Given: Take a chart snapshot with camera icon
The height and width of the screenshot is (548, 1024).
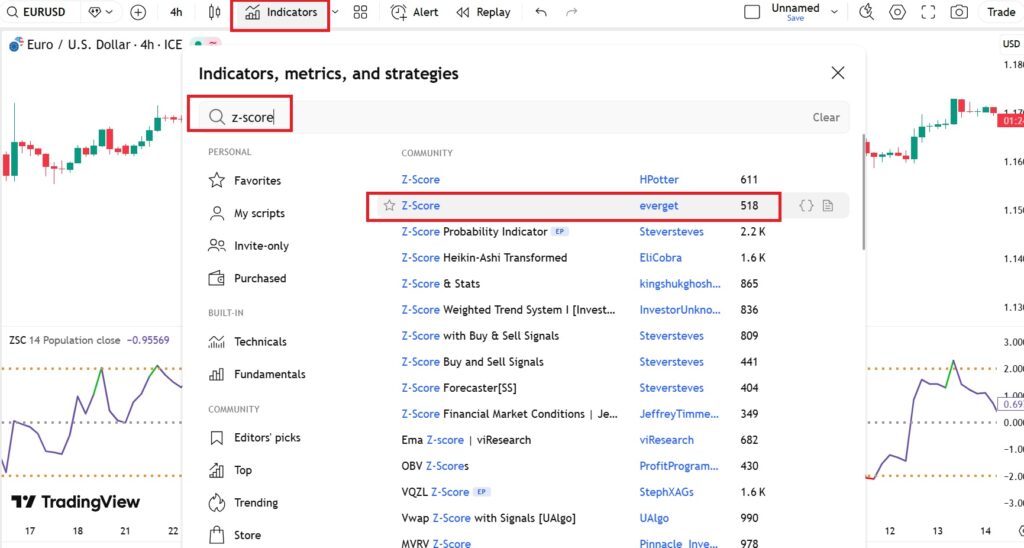Looking at the screenshot, I should [x=959, y=12].
